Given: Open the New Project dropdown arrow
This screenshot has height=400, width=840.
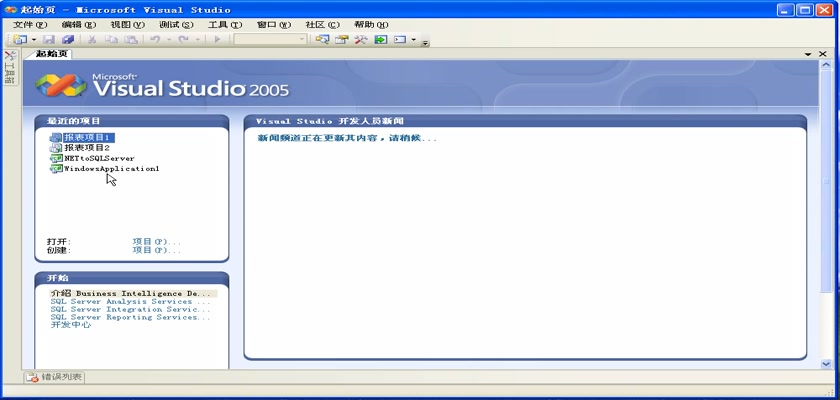Looking at the screenshot, I should coord(34,40).
